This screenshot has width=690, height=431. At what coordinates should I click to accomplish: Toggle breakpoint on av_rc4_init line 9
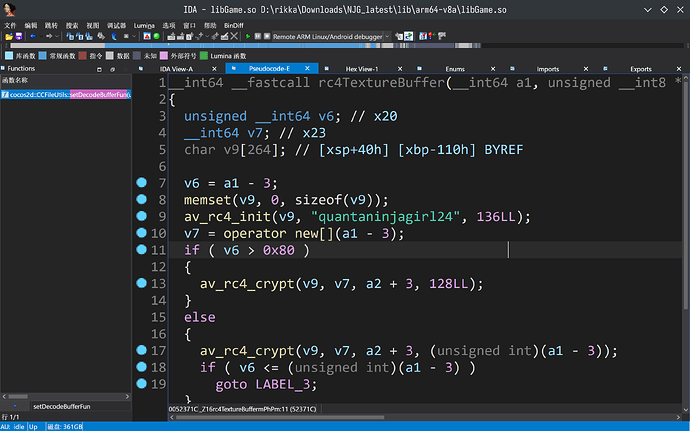141,216
